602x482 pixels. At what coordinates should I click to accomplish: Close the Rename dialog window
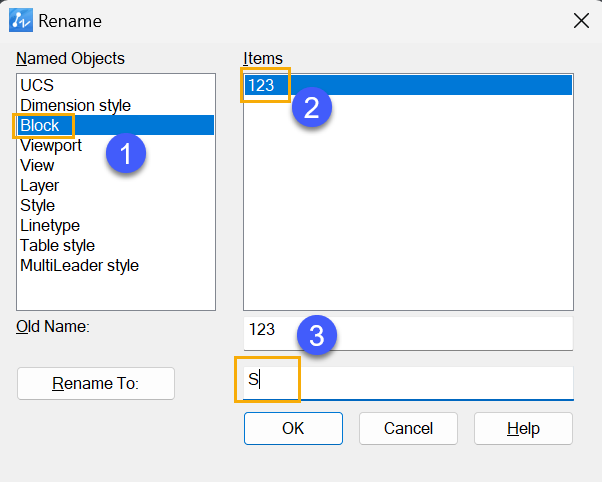581,20
